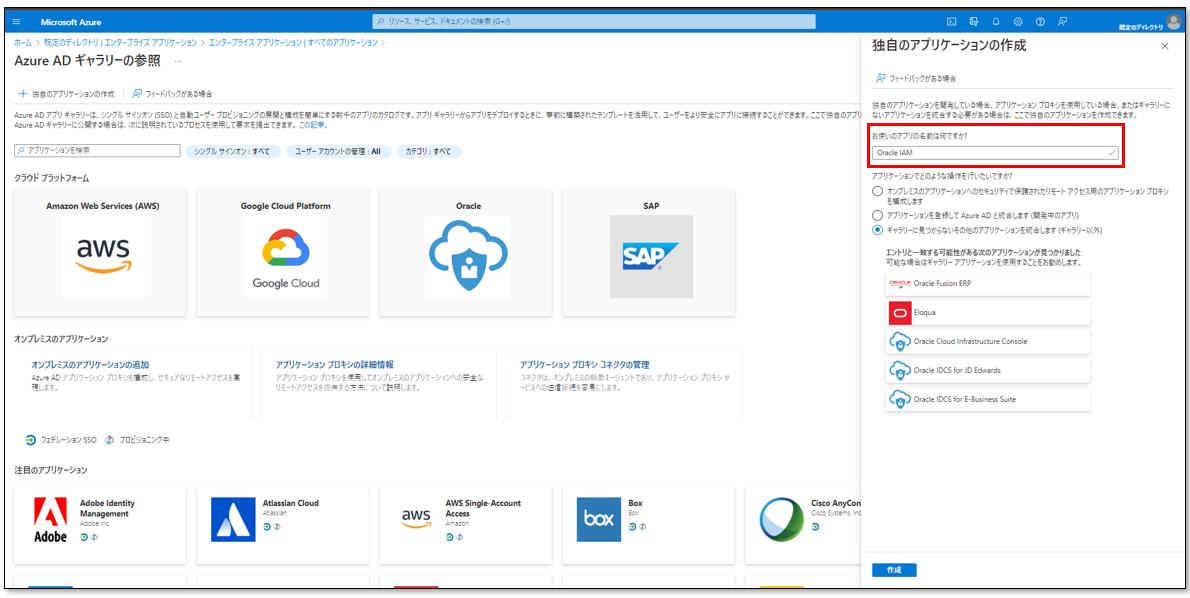
Task: Select the on-premises application proxy radio option
Action: [x=877, y=190]
